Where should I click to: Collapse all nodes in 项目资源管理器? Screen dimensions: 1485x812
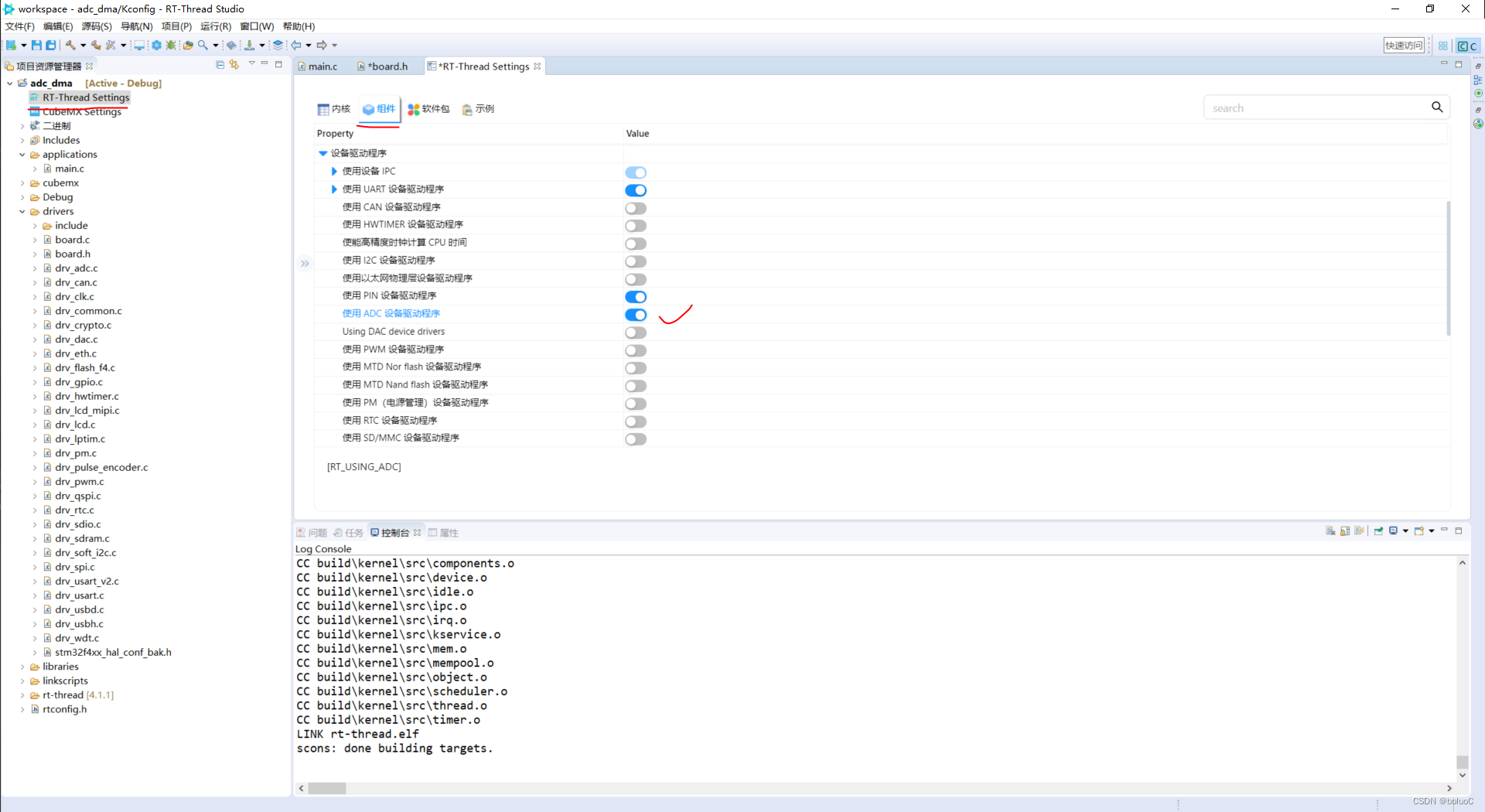220,65
